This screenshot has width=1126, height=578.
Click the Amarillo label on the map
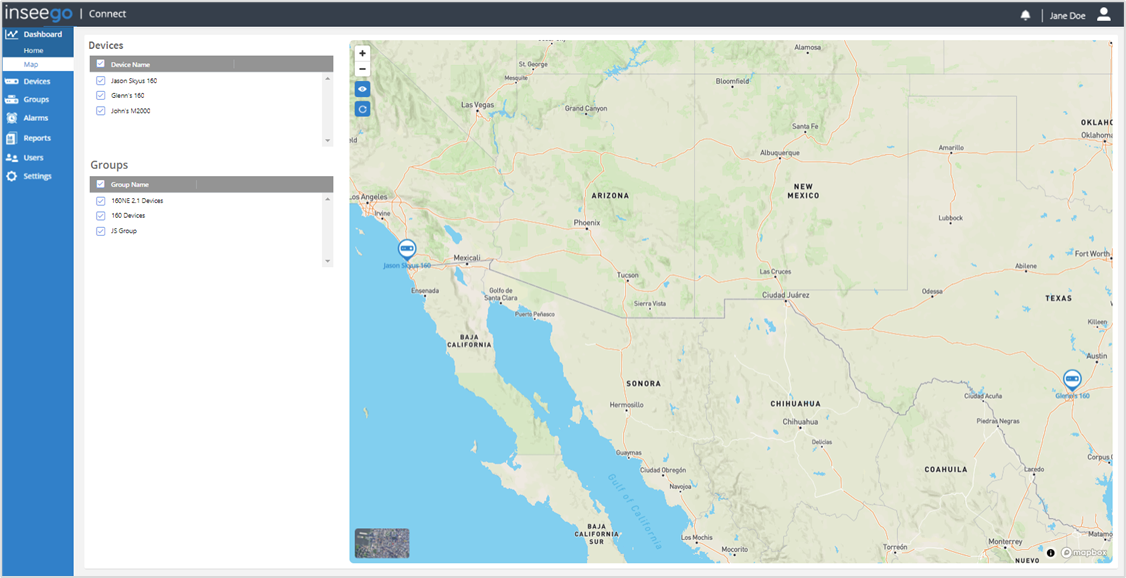coord(951,147)
